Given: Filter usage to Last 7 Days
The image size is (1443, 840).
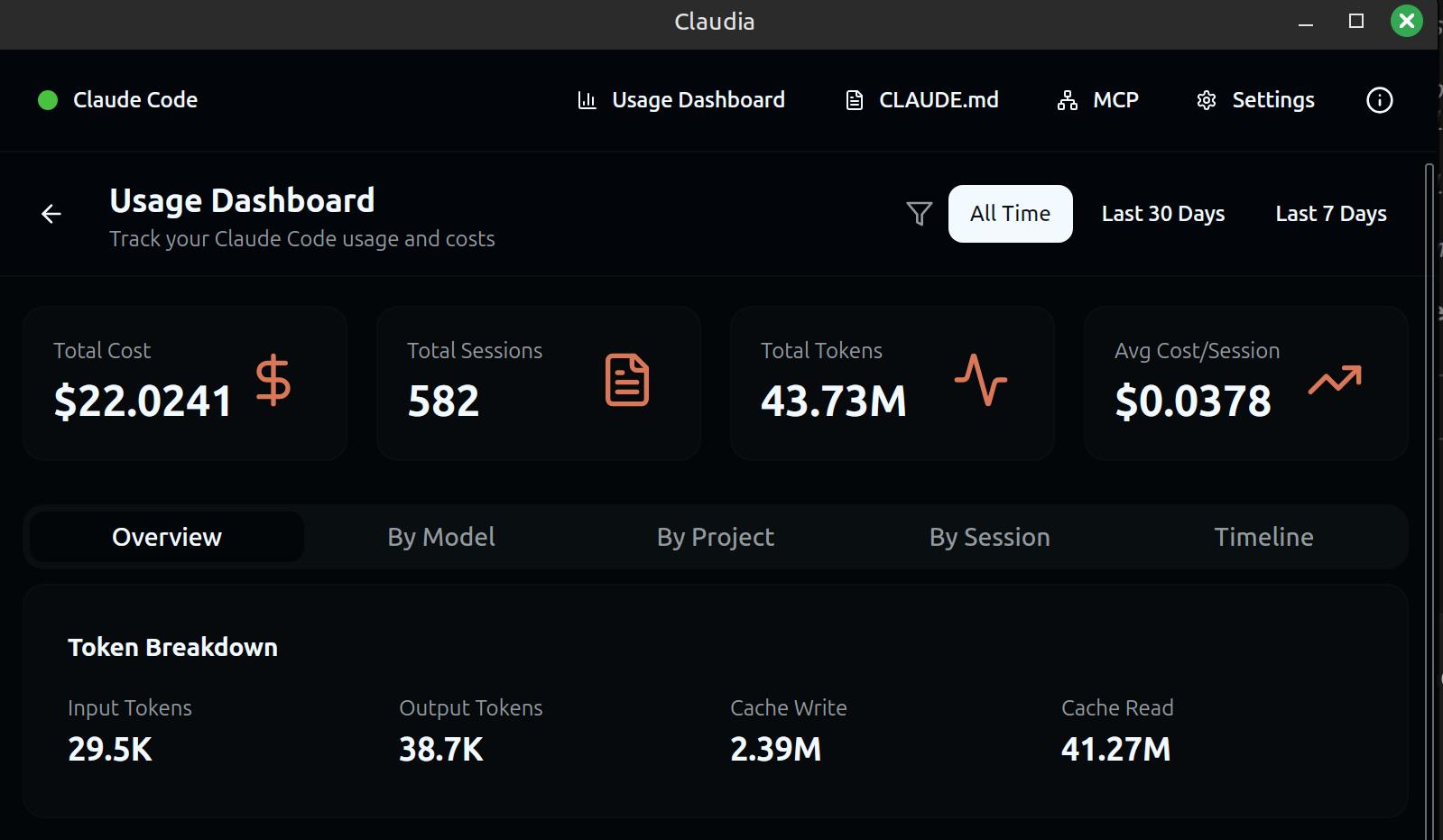Looking at the screenshot, I should tap(1331, 214).
